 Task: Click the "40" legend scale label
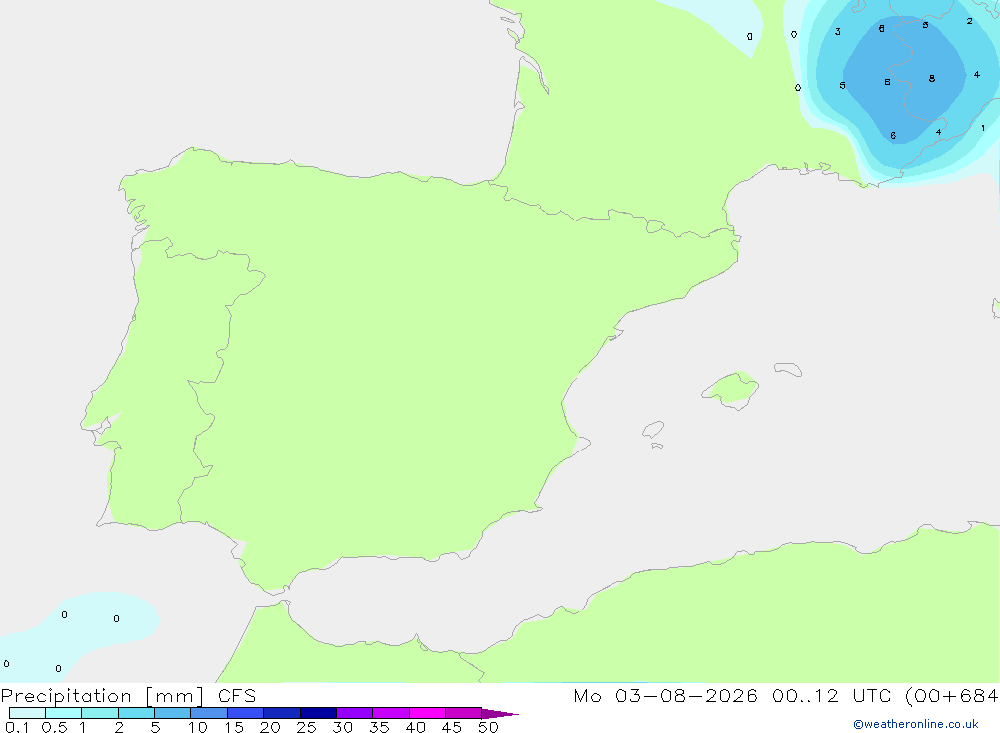coord(416,727)
